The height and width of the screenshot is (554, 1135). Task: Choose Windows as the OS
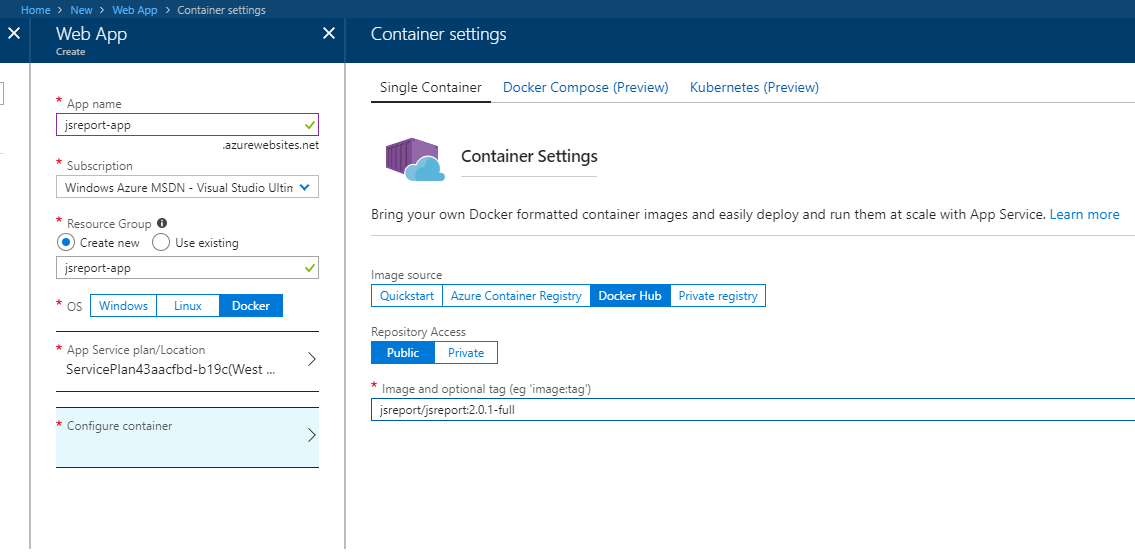coord(123,306)
